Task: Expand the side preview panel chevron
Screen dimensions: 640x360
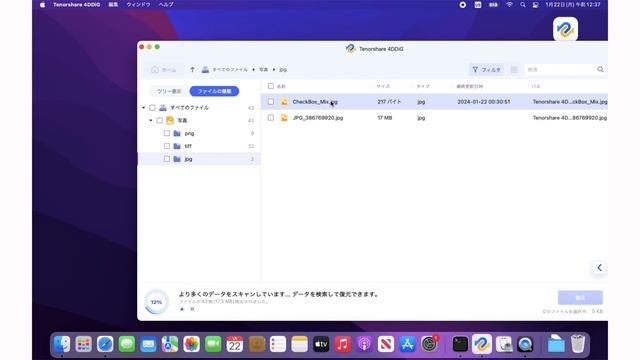Action: [599, 268]
